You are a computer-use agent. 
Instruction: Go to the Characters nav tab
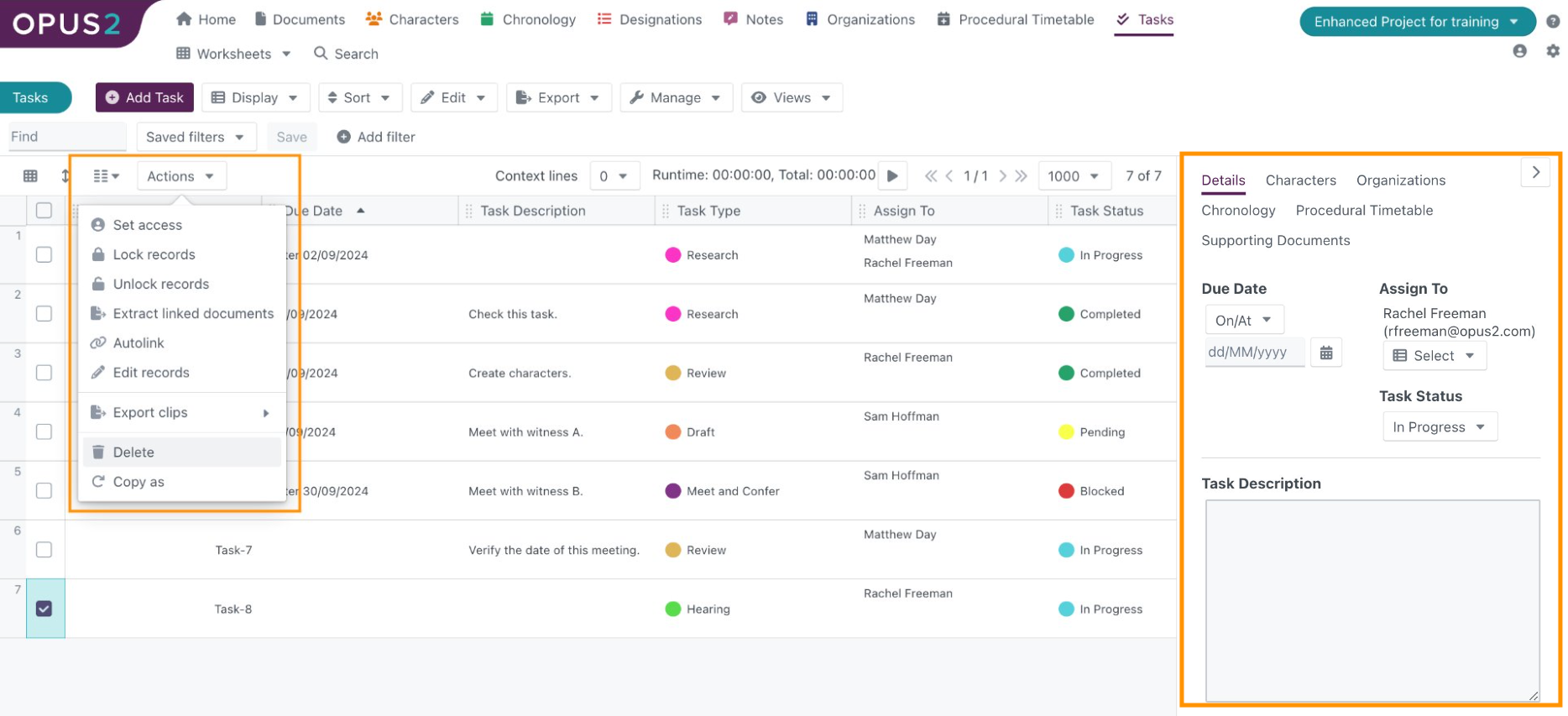(412, 19)
